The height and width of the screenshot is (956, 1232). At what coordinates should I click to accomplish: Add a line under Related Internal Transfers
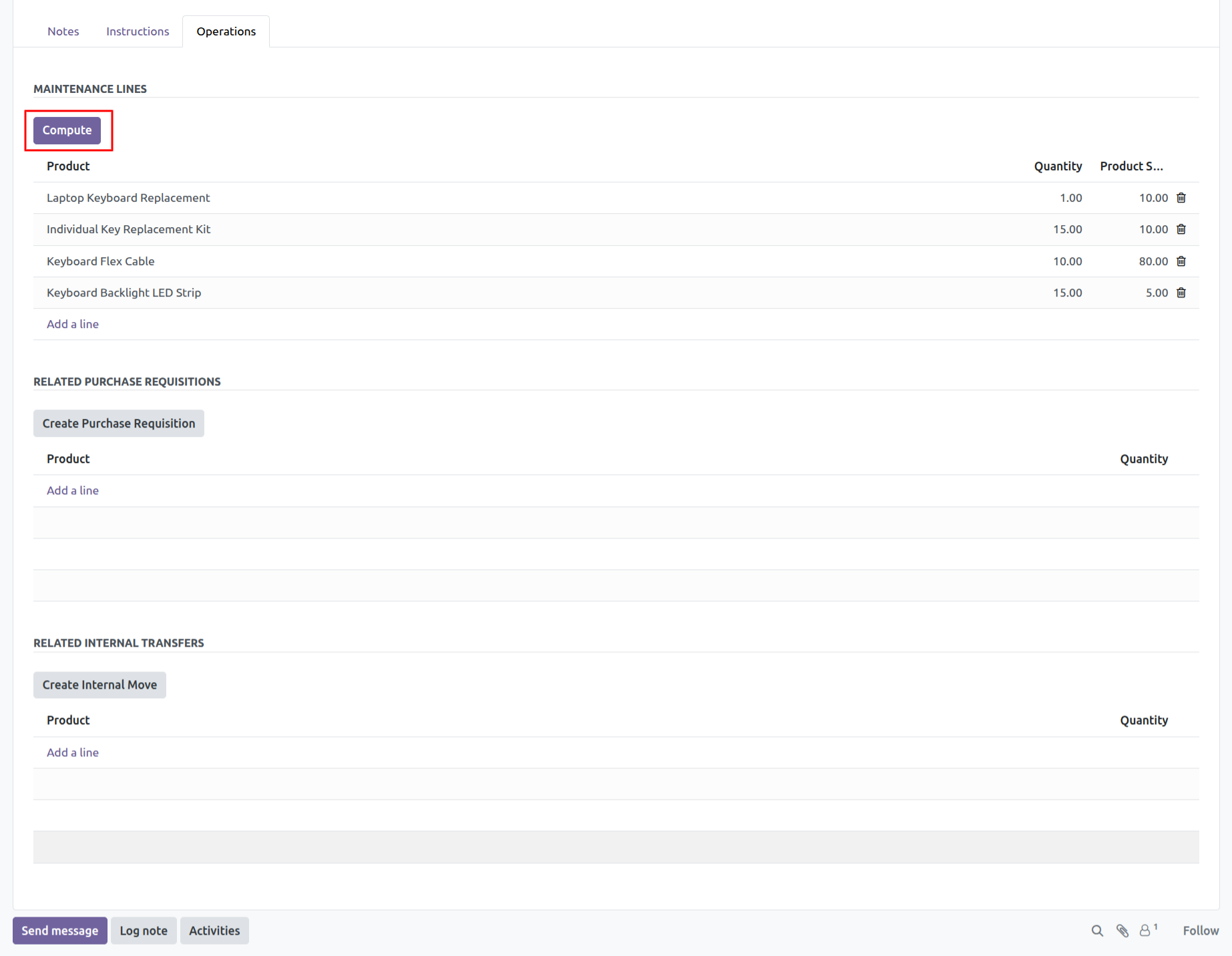click(73, 752)
